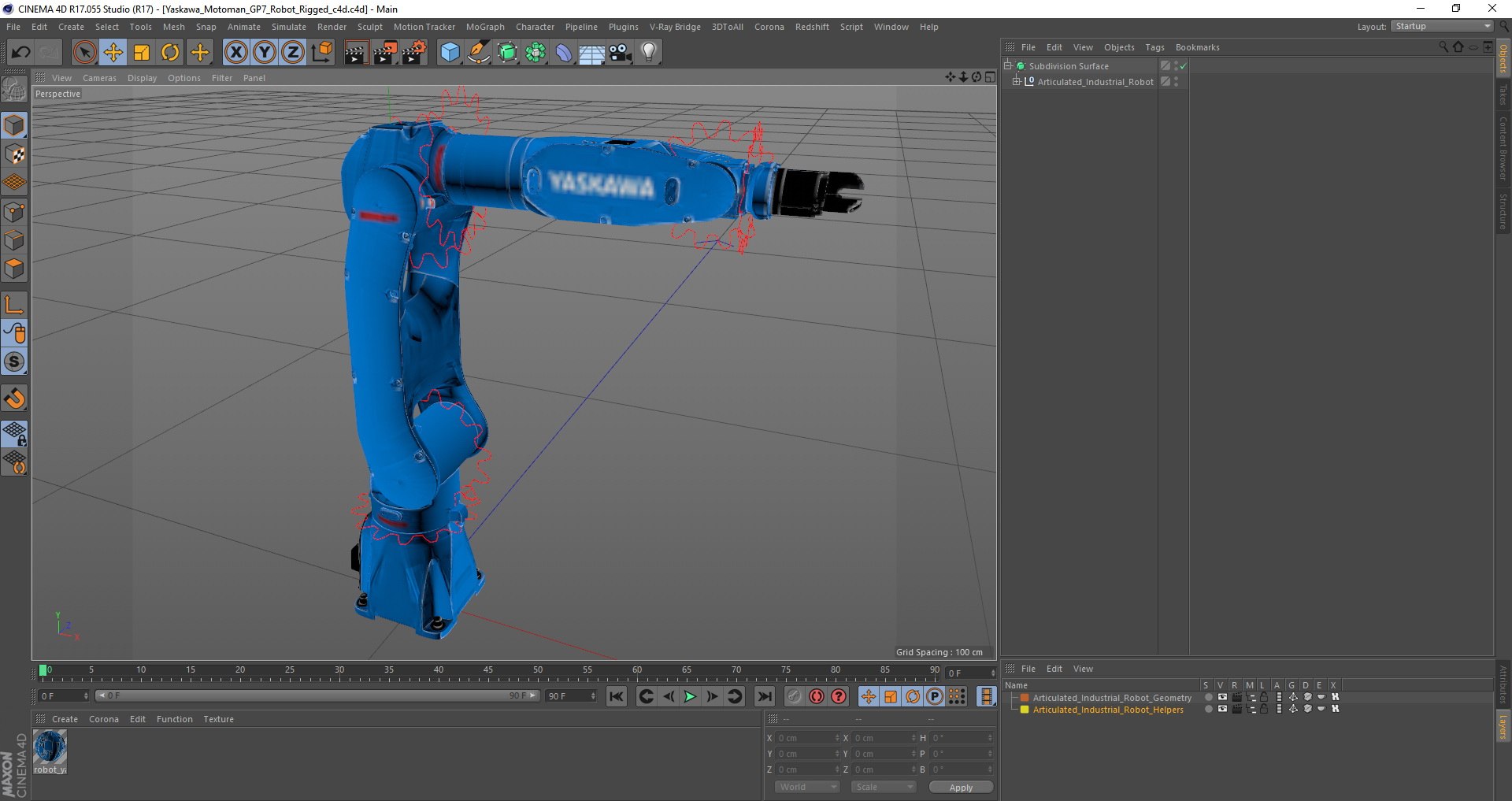
Task: Open the World coordinate system dropdown
Action: pos(807,787)
